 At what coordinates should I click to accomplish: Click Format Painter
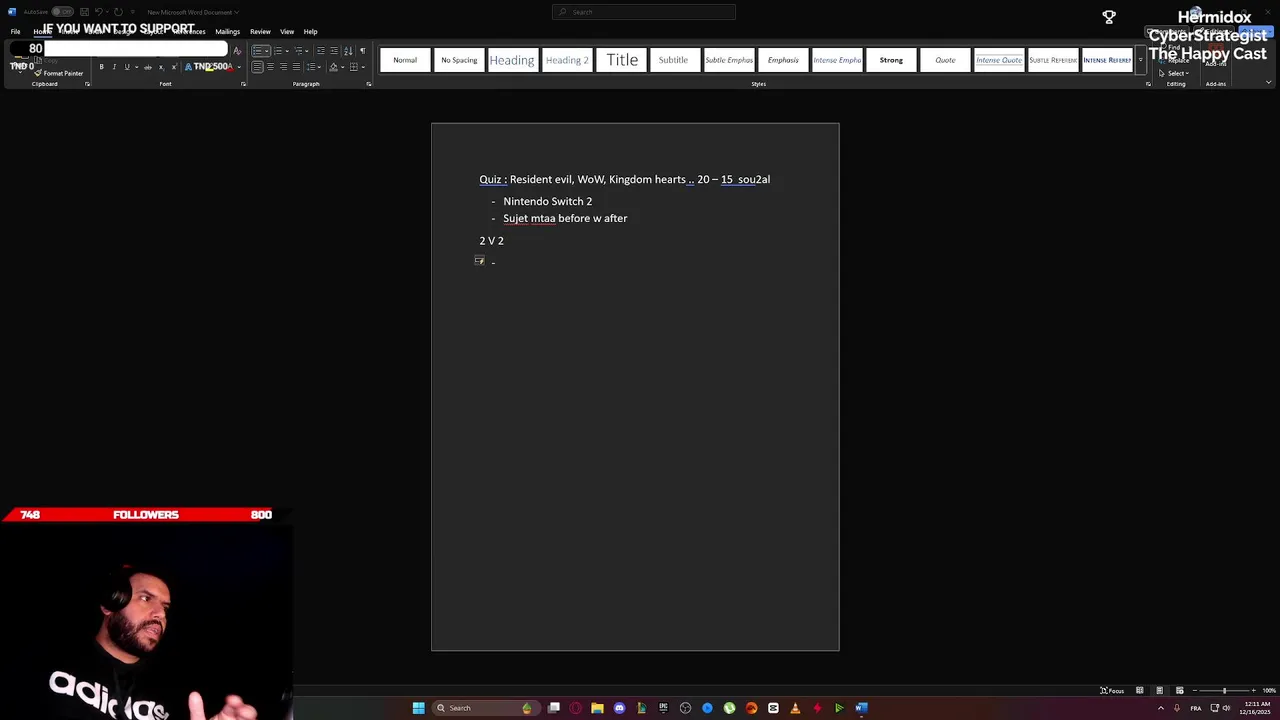[58, 73]
